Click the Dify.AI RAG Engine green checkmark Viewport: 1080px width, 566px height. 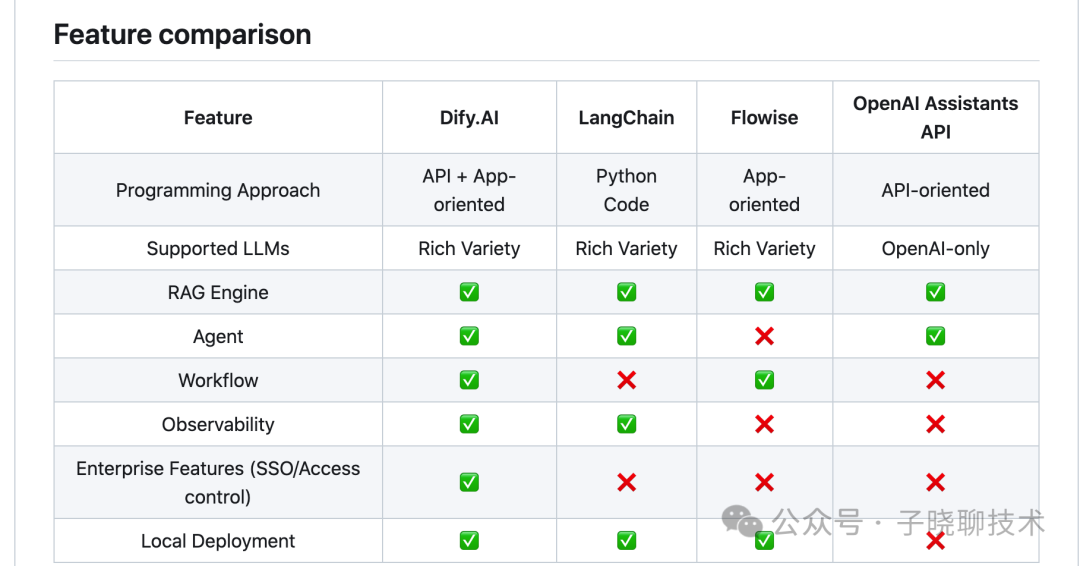coord(469,292)
